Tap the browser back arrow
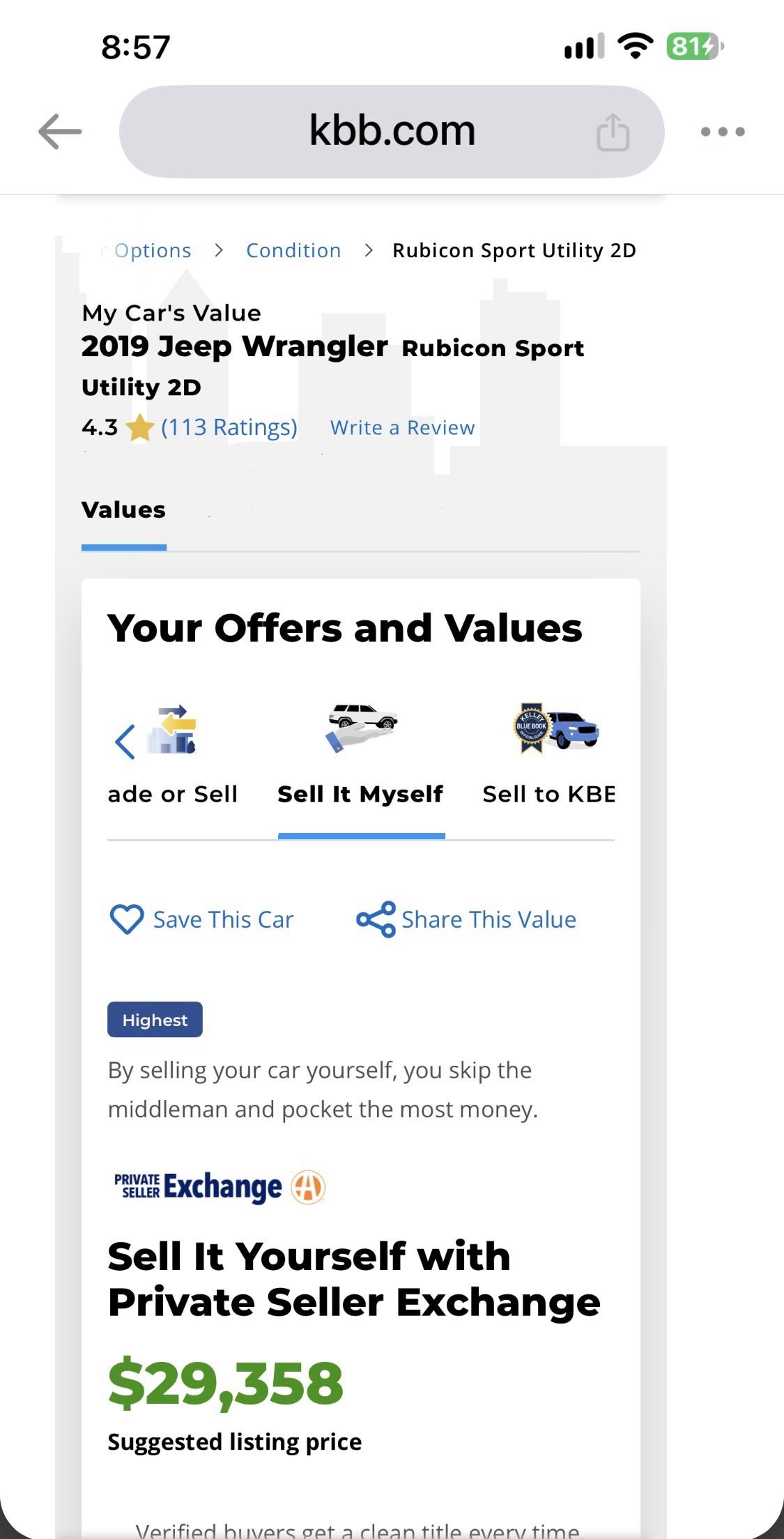This screenshot has width=784, height=1539. (60, 131)
